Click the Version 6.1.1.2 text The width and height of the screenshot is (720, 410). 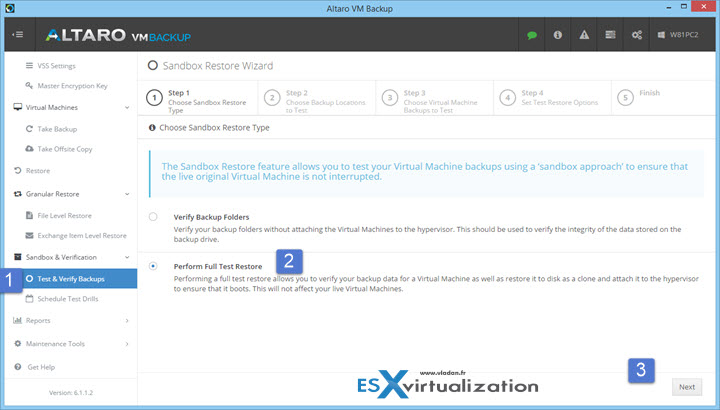(71, 393)
